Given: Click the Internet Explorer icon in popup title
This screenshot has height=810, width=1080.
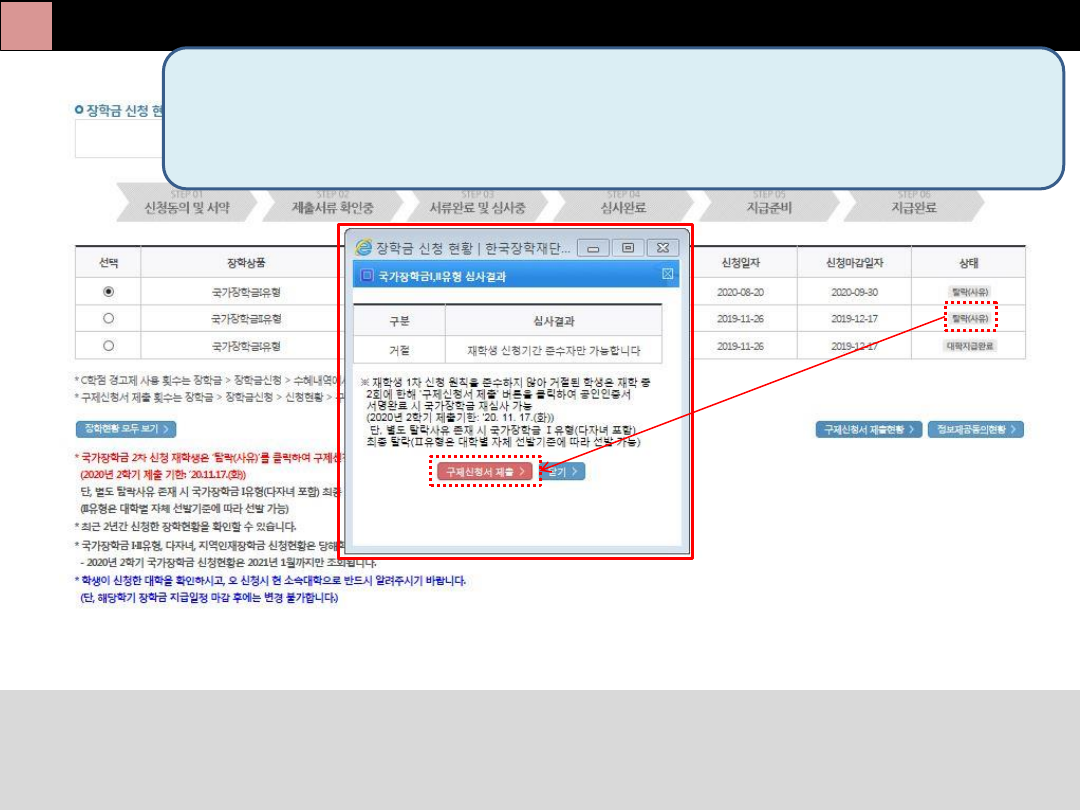Looking at the screenshot, I should click(363, 247).
